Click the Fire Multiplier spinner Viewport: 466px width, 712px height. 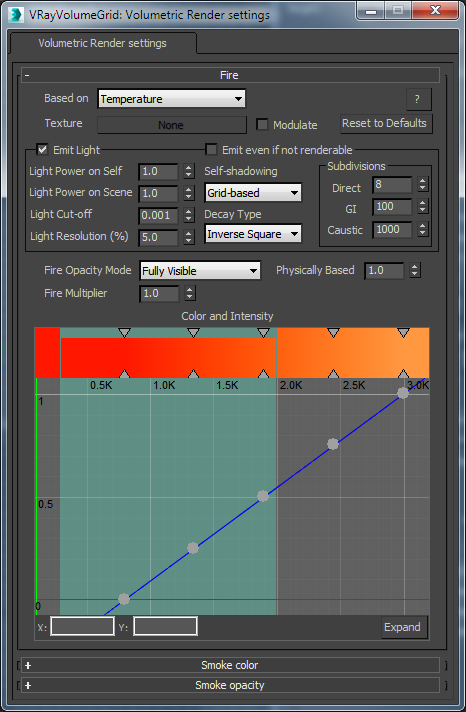tap(190, 293)
